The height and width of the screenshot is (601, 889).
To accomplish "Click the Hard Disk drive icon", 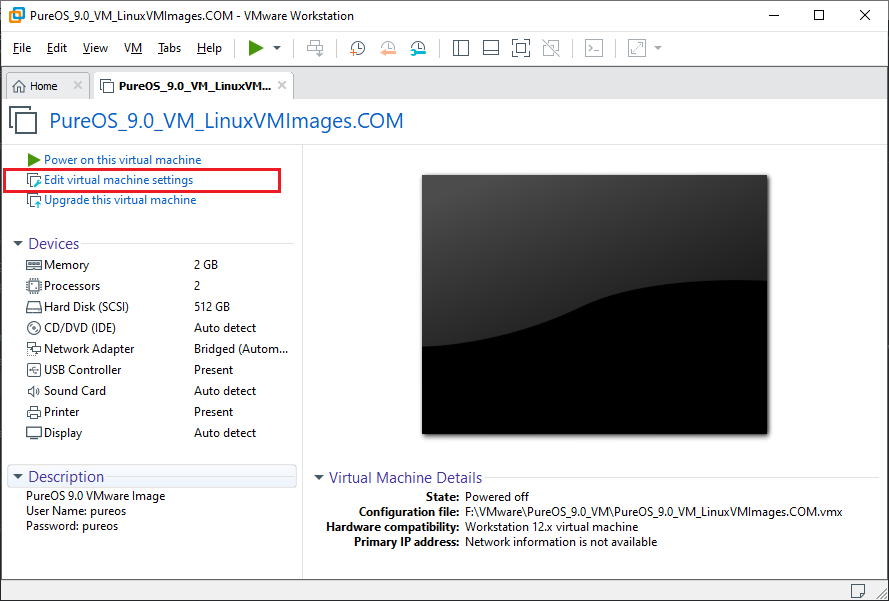I will [x=34, y=307].
